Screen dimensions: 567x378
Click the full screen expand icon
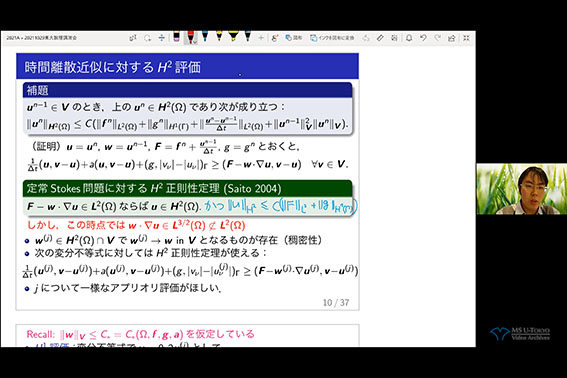[466, 38]
